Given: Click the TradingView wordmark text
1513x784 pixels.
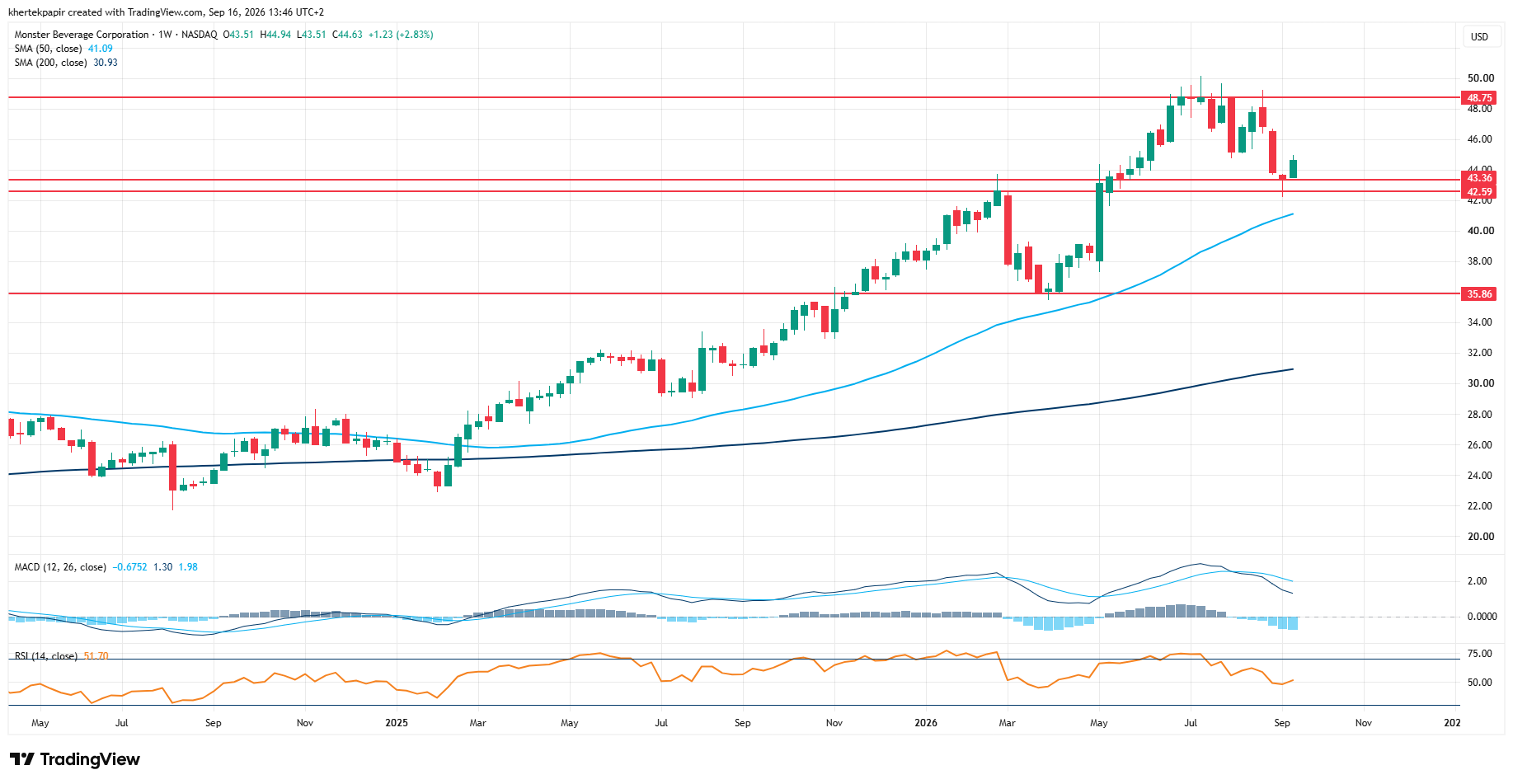Looking at the screenshot, I should tap(90, 759).
